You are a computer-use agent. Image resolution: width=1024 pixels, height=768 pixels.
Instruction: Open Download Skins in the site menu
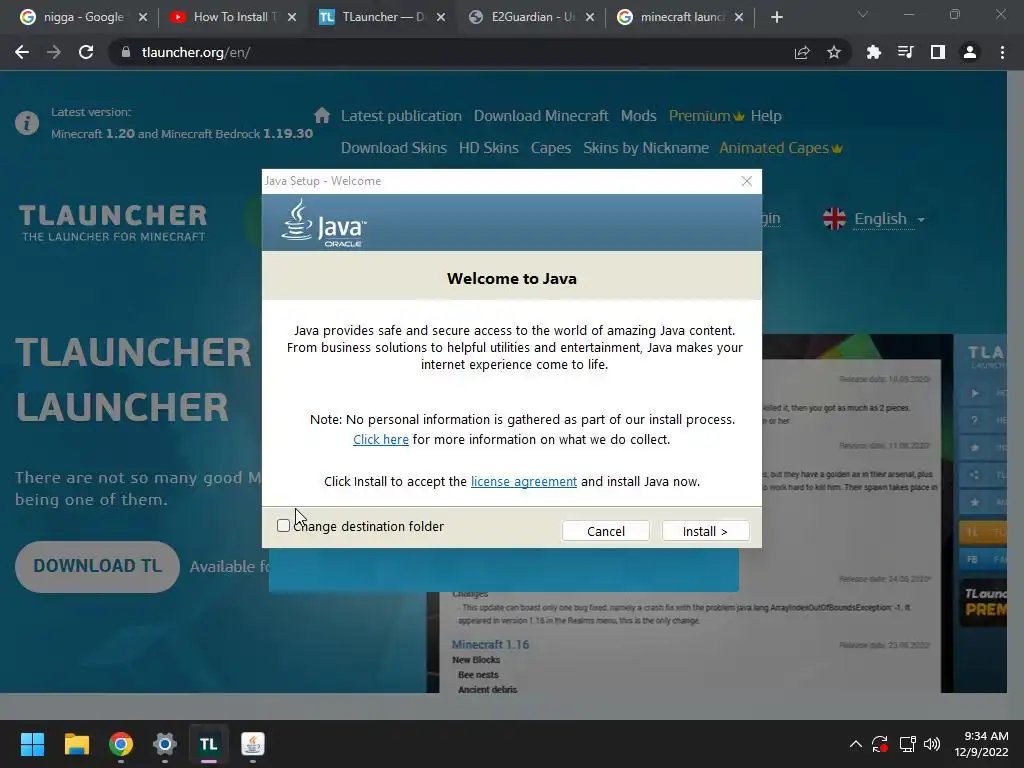394,148
